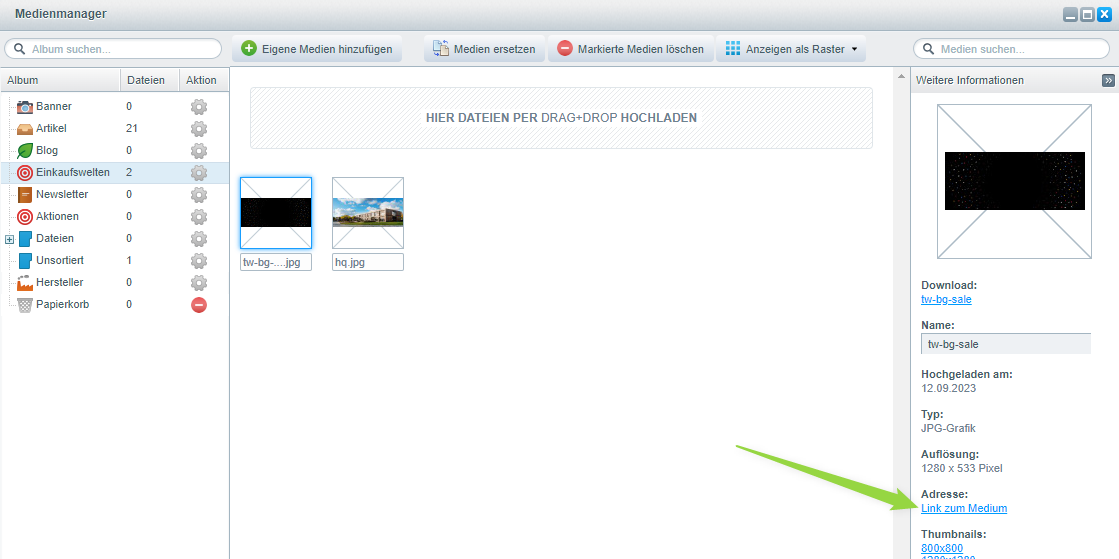This screenshot has height=559, width=1119.
Task: Open settings gear for Aktionen album
Action: tap(198, 217)
